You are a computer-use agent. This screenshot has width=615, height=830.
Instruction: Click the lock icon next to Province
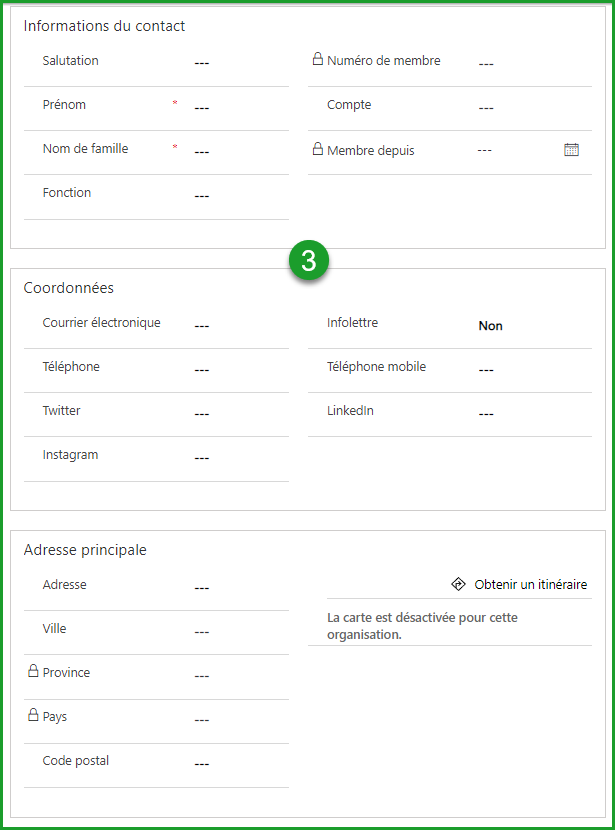(x=33, y=672)
